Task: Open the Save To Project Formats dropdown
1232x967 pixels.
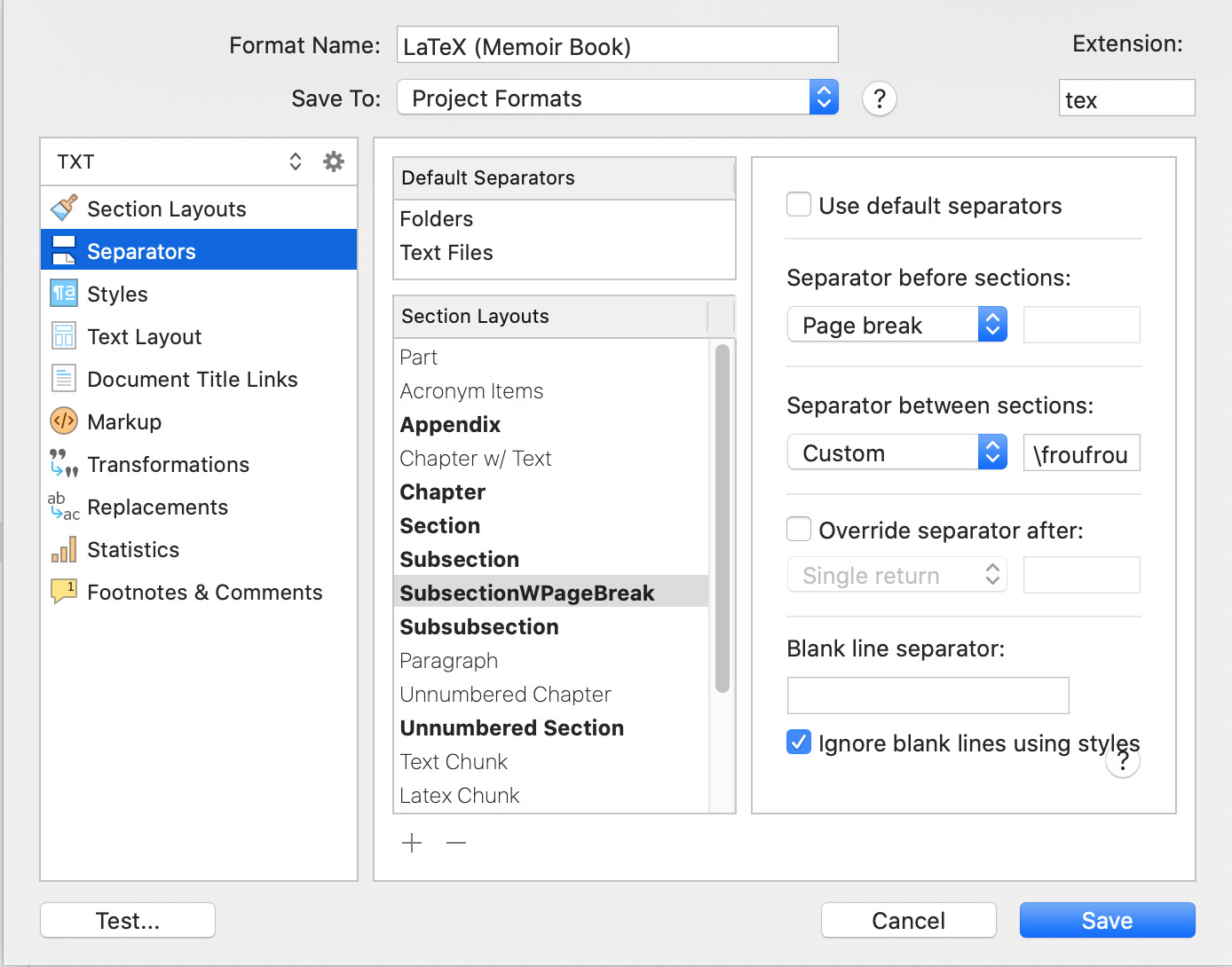Action: pos(618,98)
